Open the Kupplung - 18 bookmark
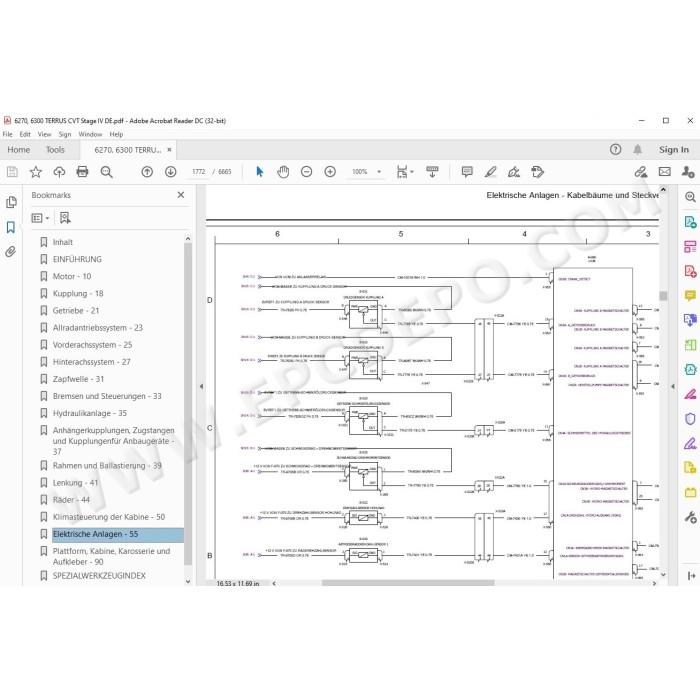Screen dimensions: 700x700 point(78,293)
